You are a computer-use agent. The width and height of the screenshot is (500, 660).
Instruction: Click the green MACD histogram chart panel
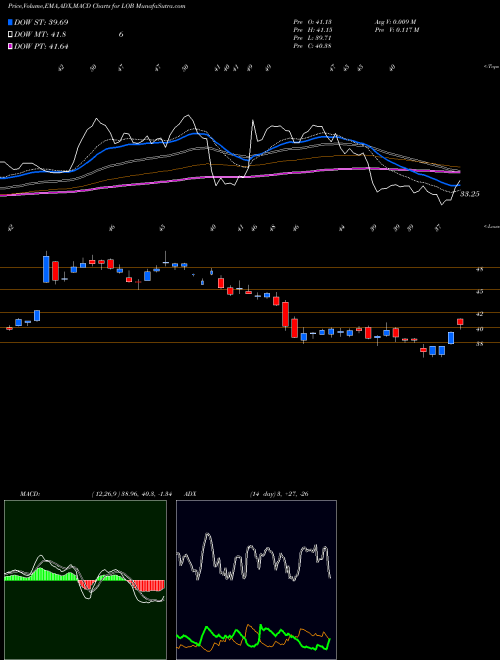(x=85, y=580)
